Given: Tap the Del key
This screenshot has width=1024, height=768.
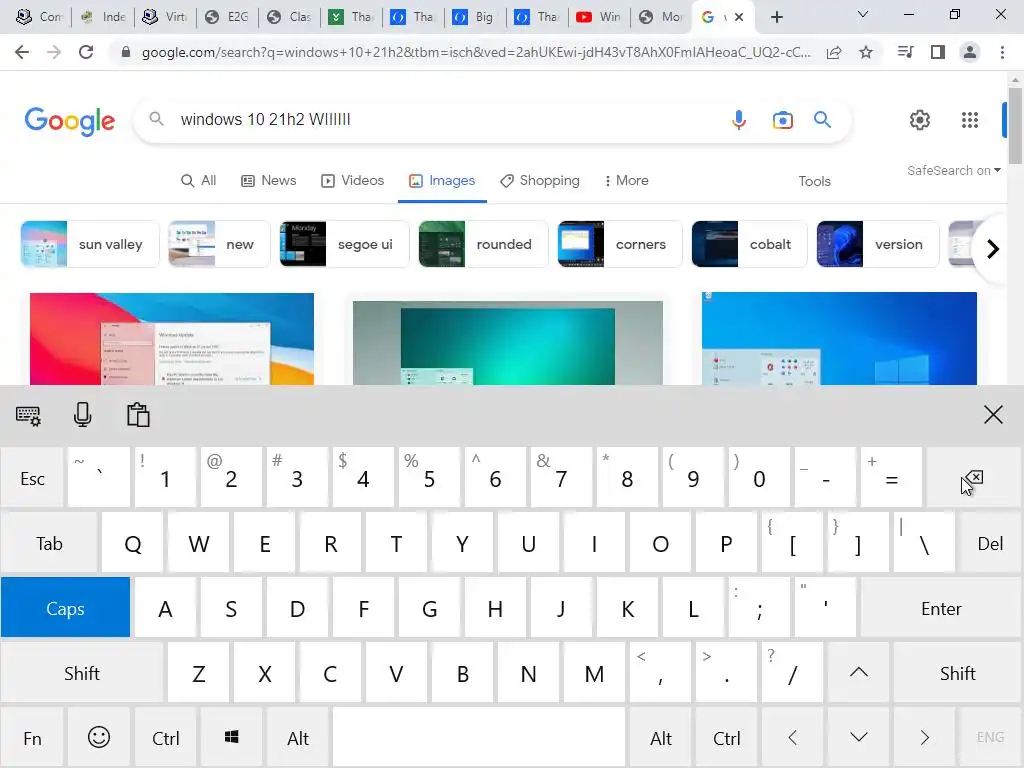Looking at the screenshot, I should pyautogui.click(x=990, y=543).
